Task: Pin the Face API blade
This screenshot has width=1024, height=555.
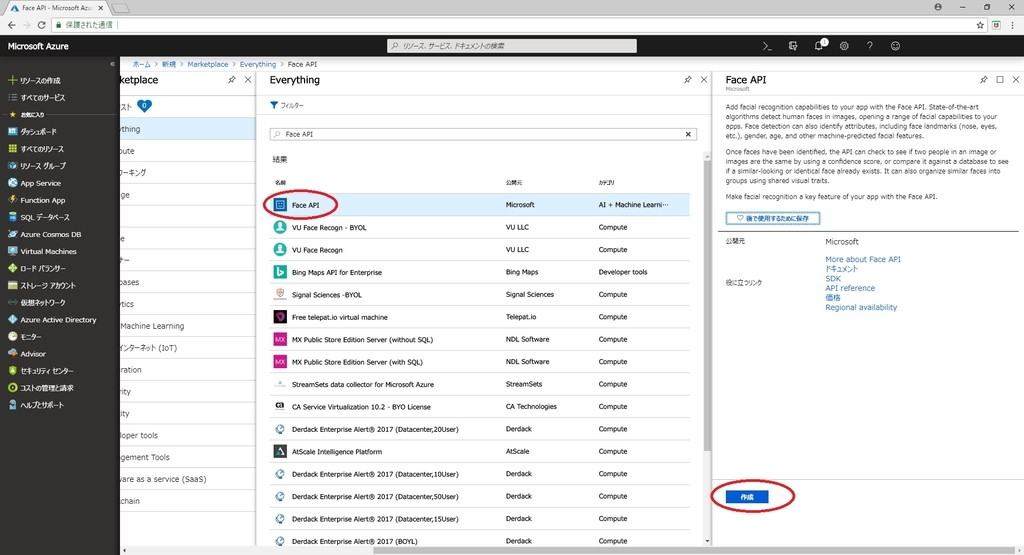Action: coord(984,80)
